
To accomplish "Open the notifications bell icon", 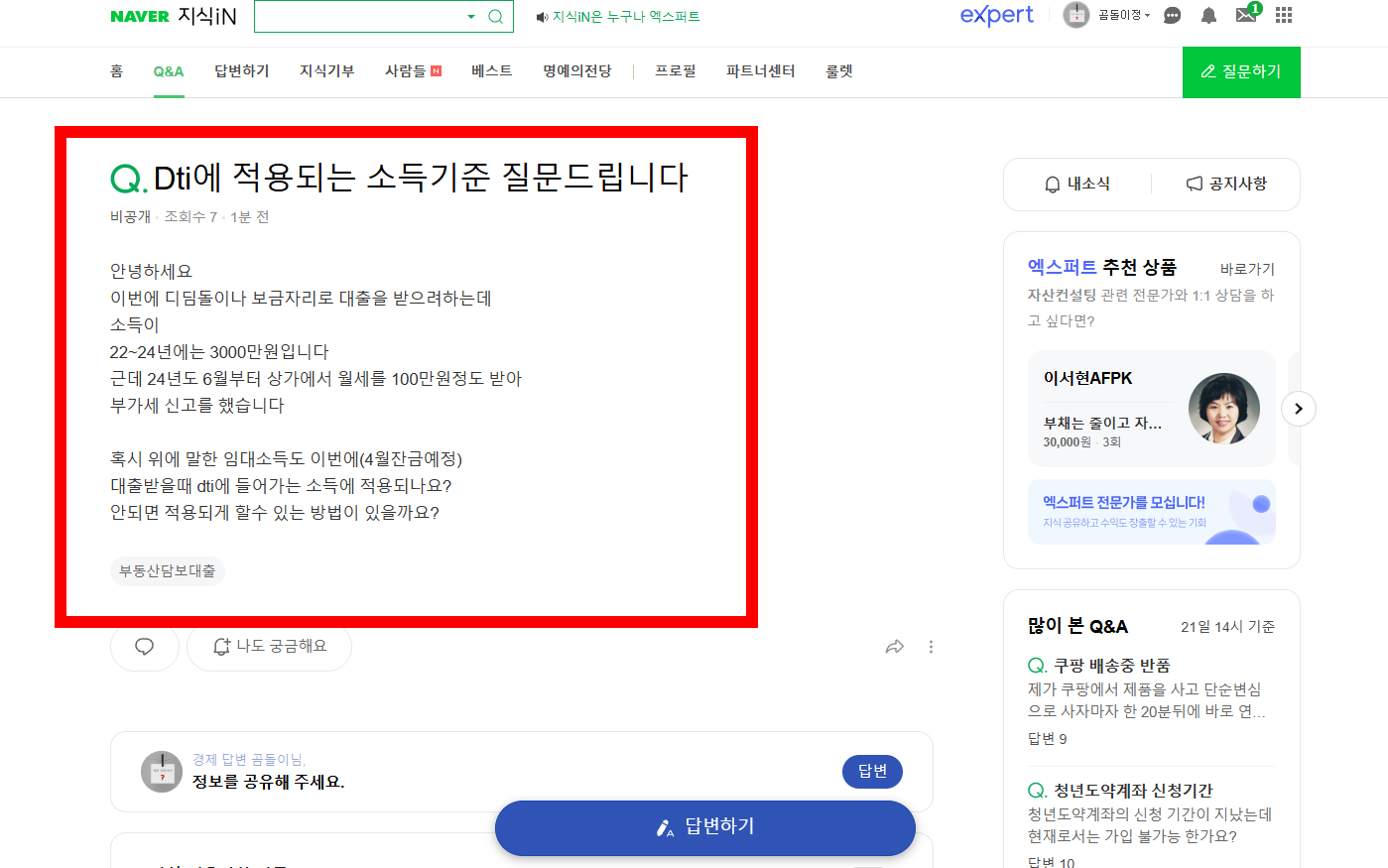I will (x=1208, y=15).
